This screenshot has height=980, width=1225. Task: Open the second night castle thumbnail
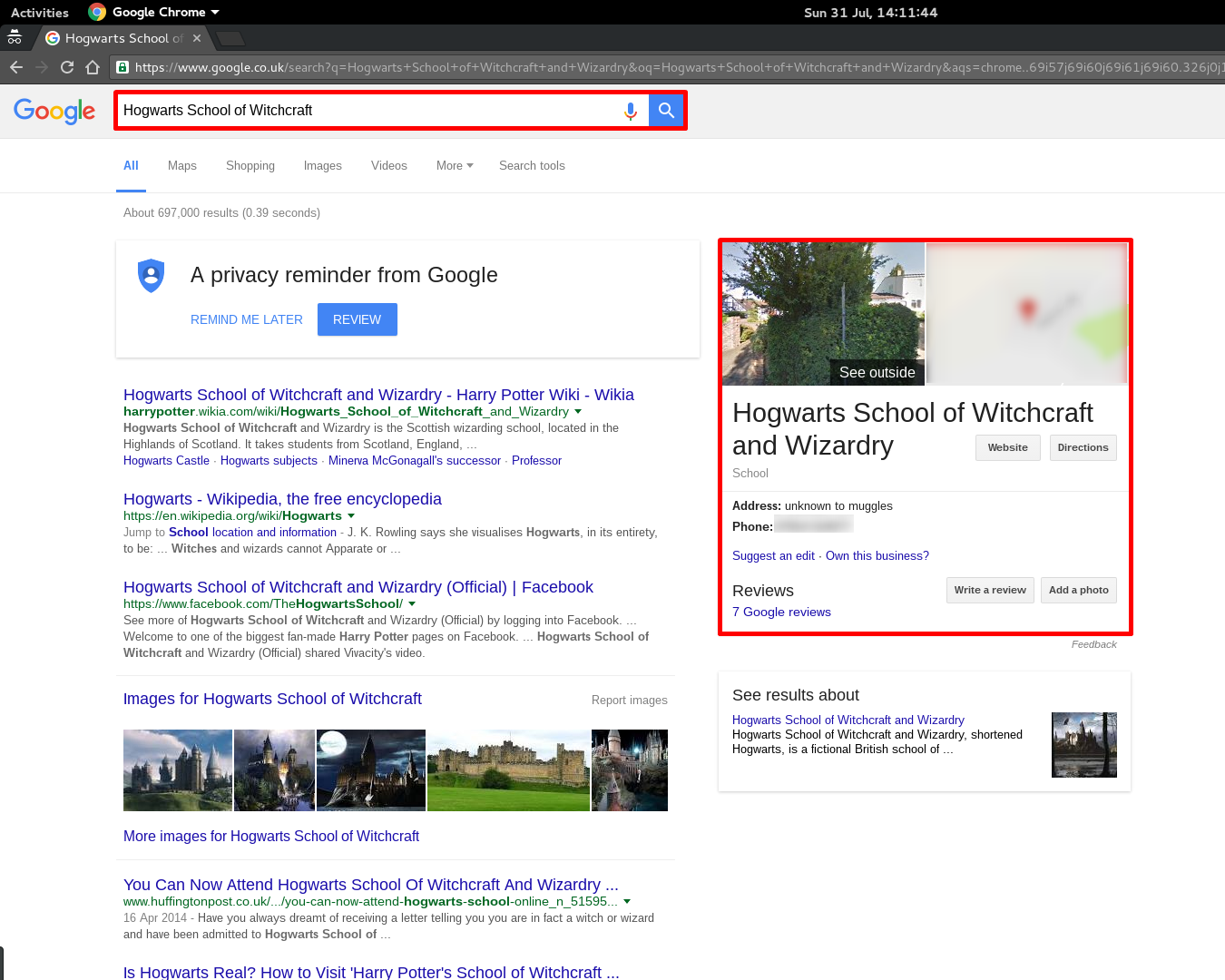tap(274, 770)
